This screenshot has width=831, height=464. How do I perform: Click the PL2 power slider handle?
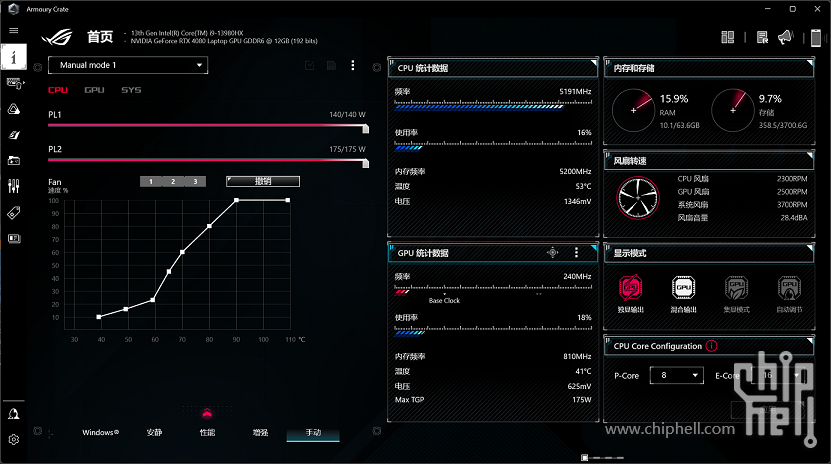[x=365, y=163]
